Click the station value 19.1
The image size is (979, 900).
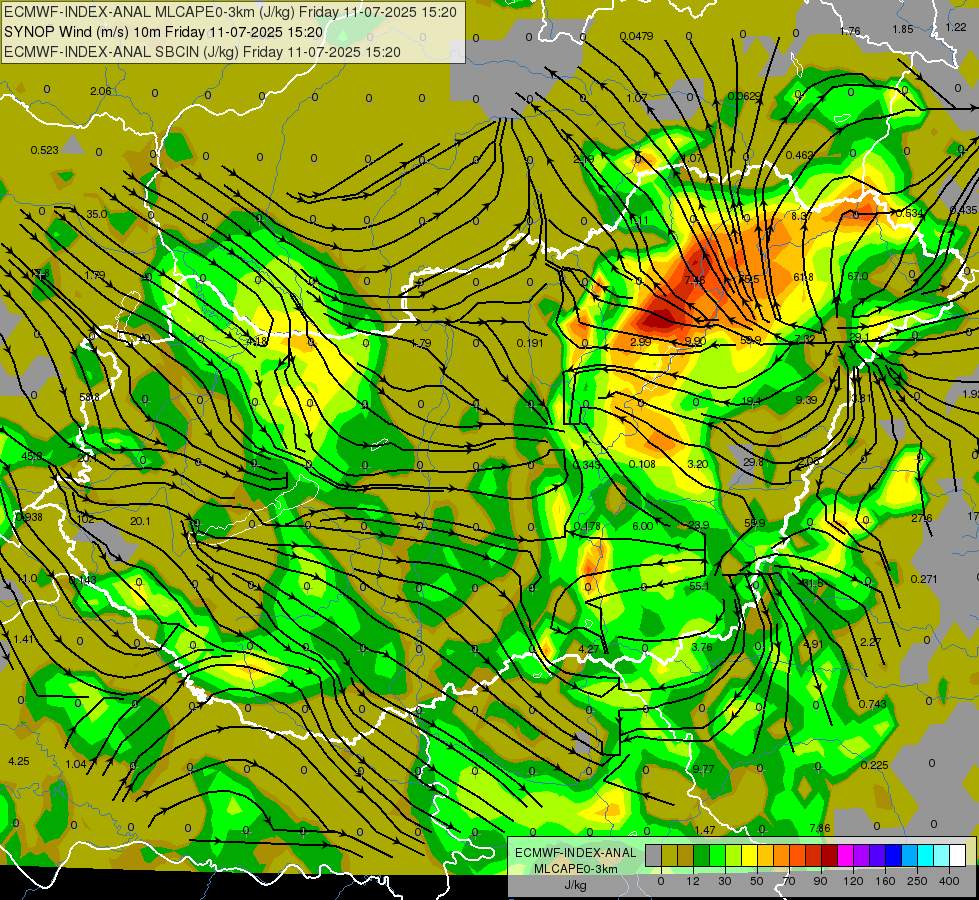point(752,402)
